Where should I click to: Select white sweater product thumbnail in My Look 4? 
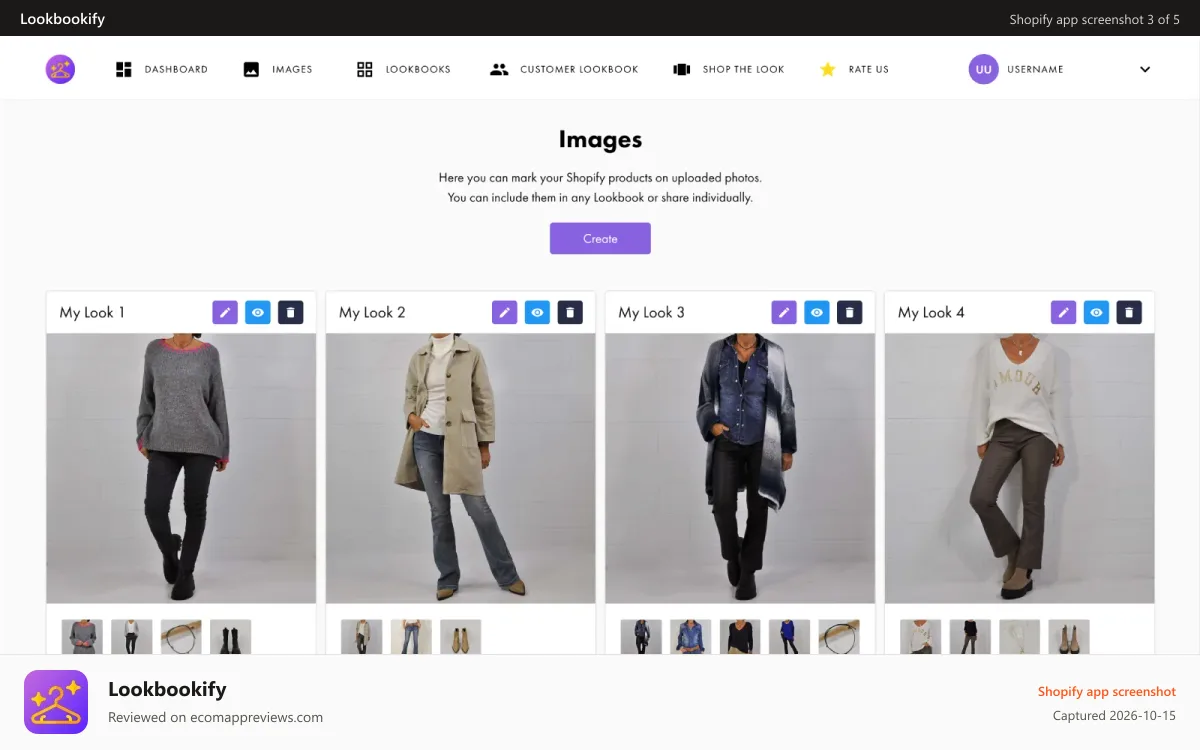pos(920,637)
